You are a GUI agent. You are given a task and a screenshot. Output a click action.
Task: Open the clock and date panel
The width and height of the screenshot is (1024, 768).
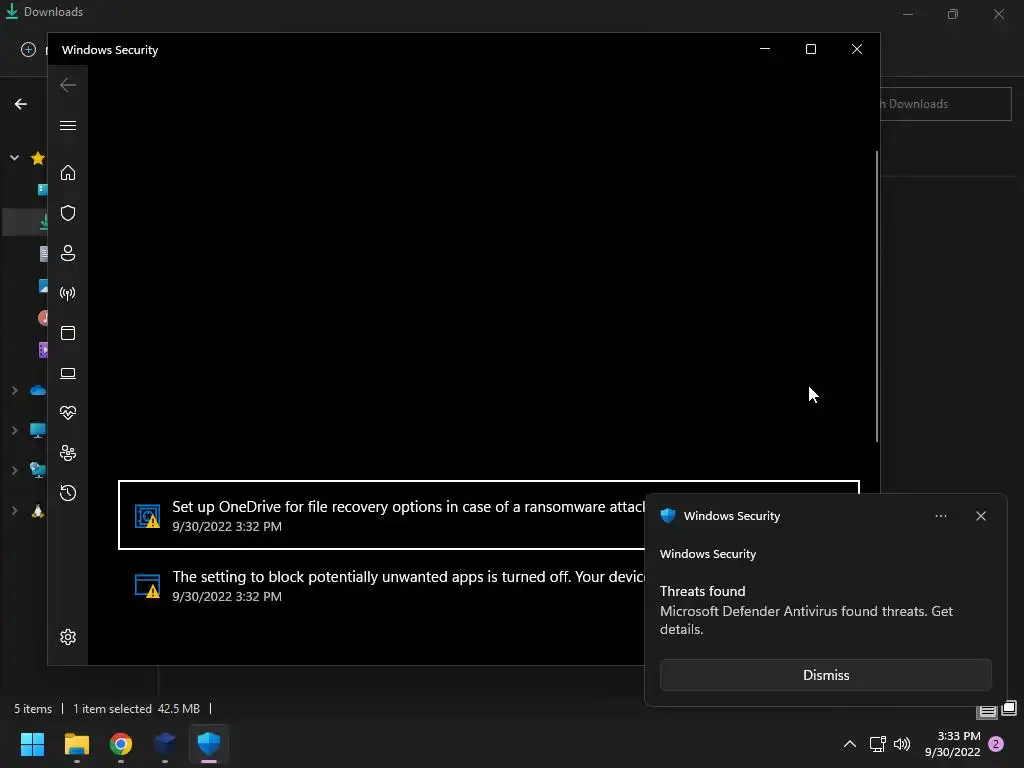click(952, 744)
